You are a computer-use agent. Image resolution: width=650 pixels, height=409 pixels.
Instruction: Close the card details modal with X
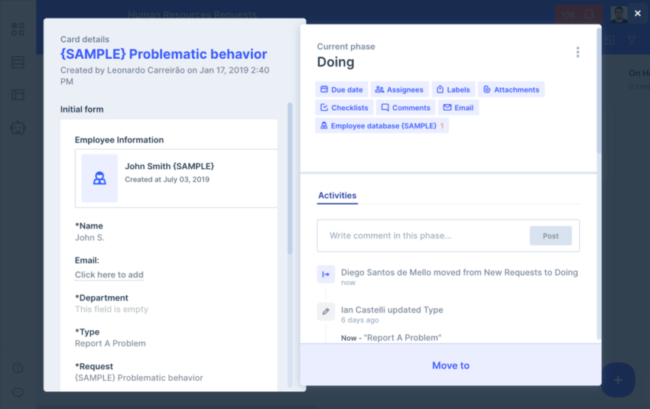pyautogui.click(x=637, y=13)
